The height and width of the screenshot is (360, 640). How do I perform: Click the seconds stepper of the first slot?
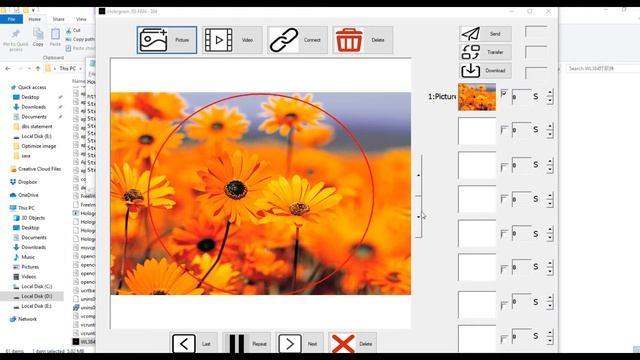pyautogui.click(x=550, y=97)
